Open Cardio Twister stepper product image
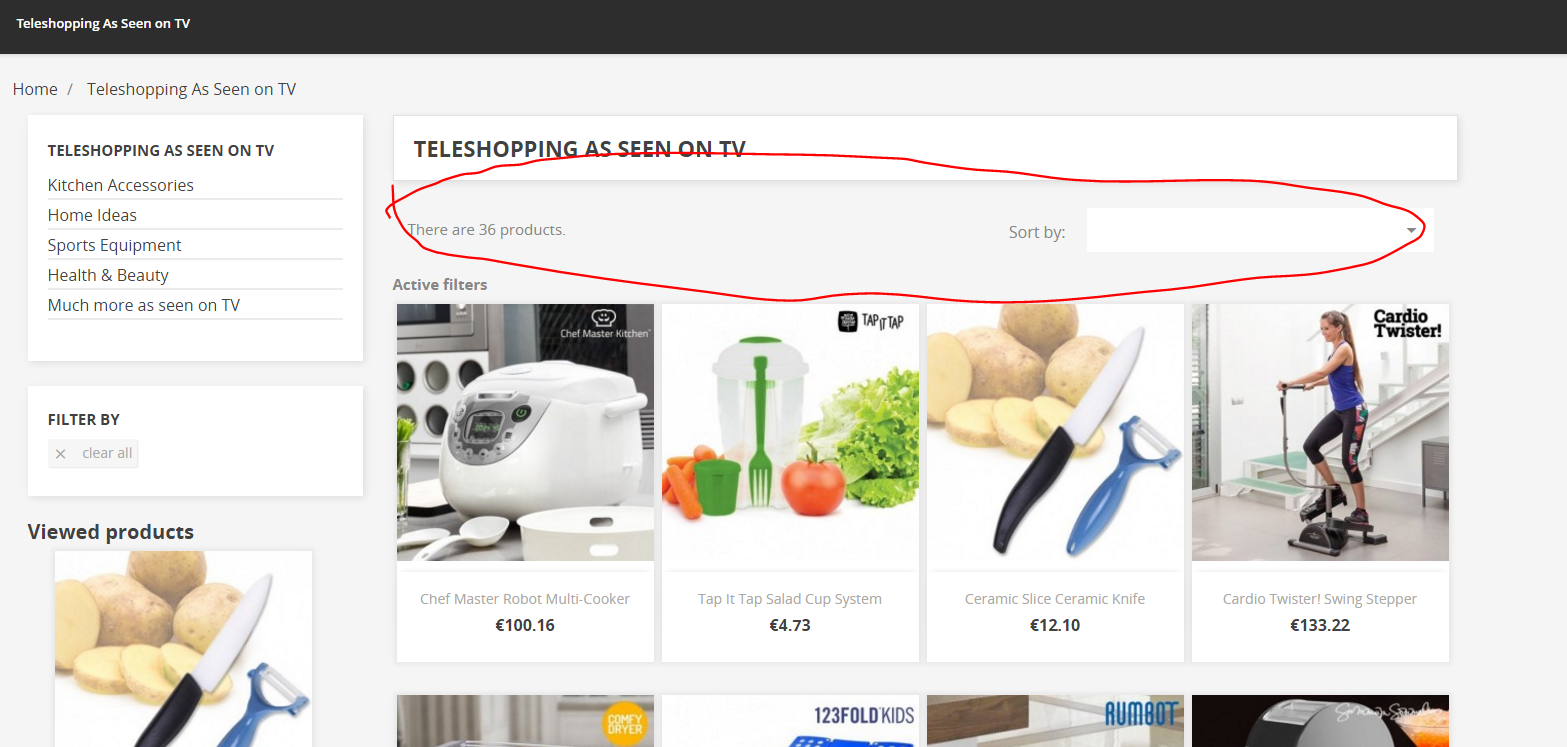Viewport: 1567px width, 747px height. pos(1320,433)
